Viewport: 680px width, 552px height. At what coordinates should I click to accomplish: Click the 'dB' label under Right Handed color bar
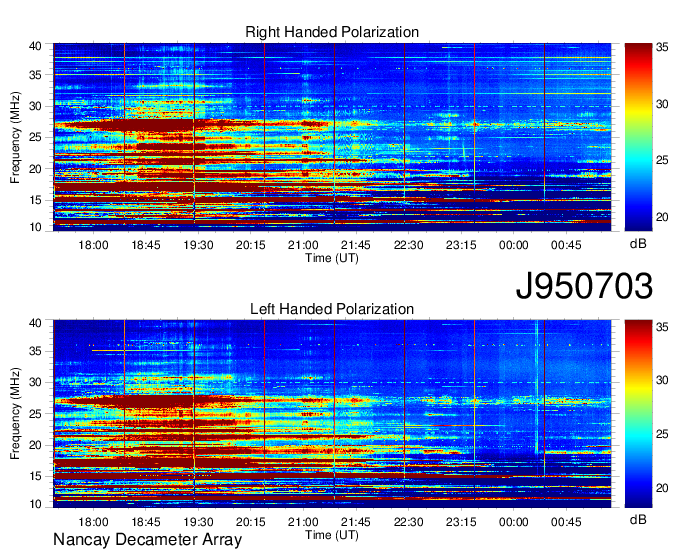click(x=638, y=244)
